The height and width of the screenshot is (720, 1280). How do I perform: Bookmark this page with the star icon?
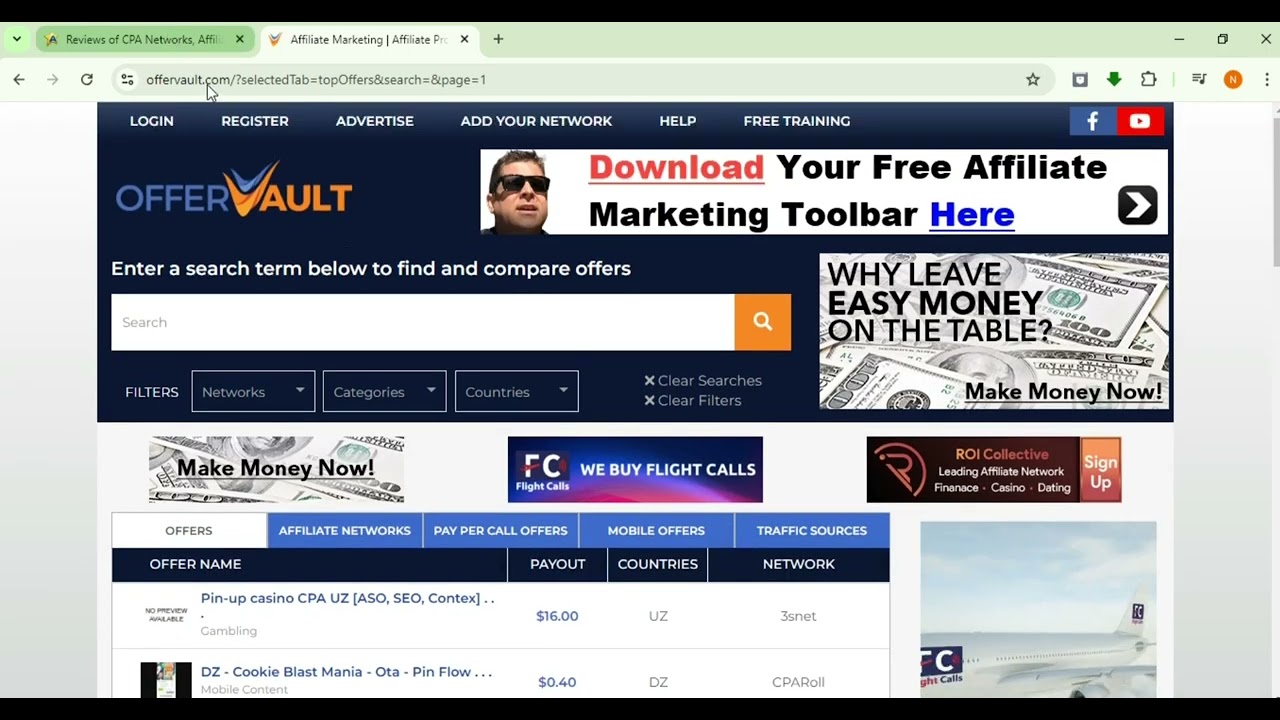tap(1033, 80)
